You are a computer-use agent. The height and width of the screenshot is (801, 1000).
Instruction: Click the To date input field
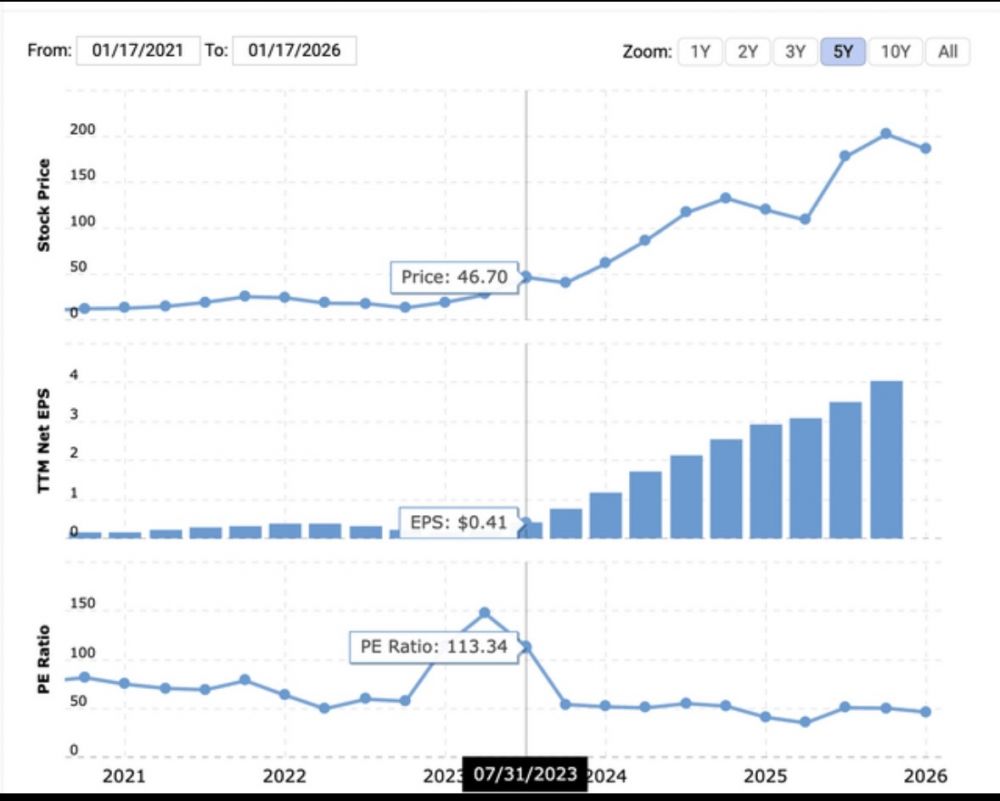(x=294, y=51)
